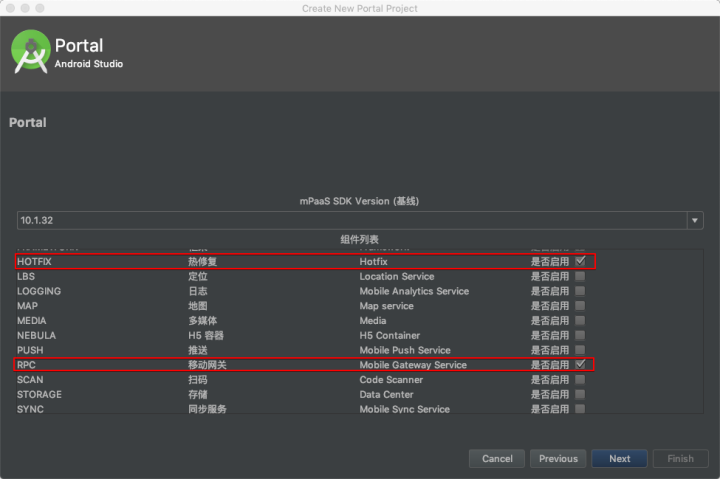Screen dimensions: 720x479
Task: Click the '同步服务' Chinese name cell
Action: pos(207,409)
